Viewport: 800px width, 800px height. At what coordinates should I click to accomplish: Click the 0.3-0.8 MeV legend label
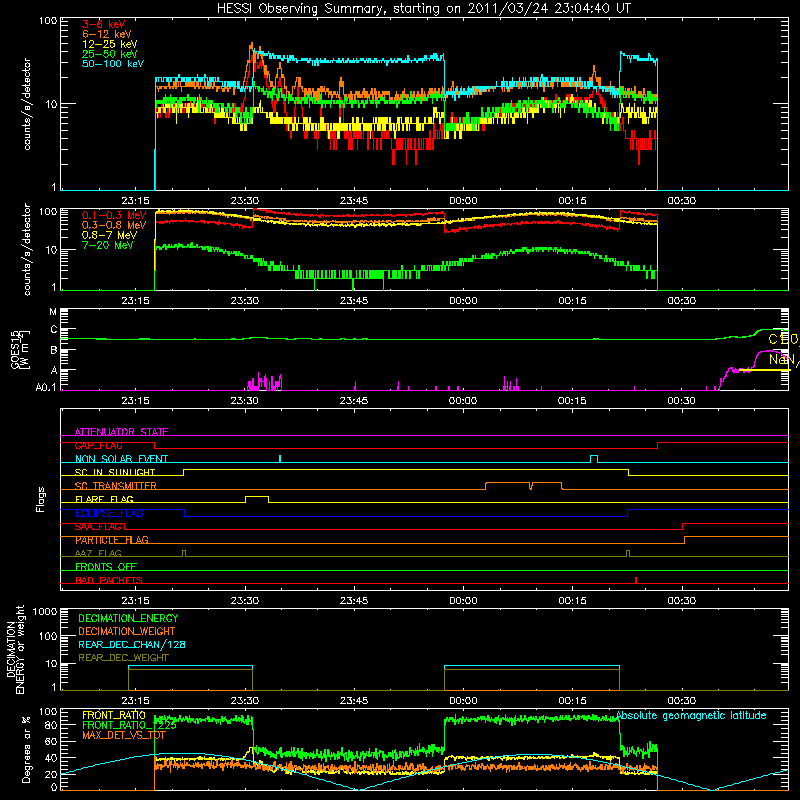pyautogui.click(x=114, y=225)
